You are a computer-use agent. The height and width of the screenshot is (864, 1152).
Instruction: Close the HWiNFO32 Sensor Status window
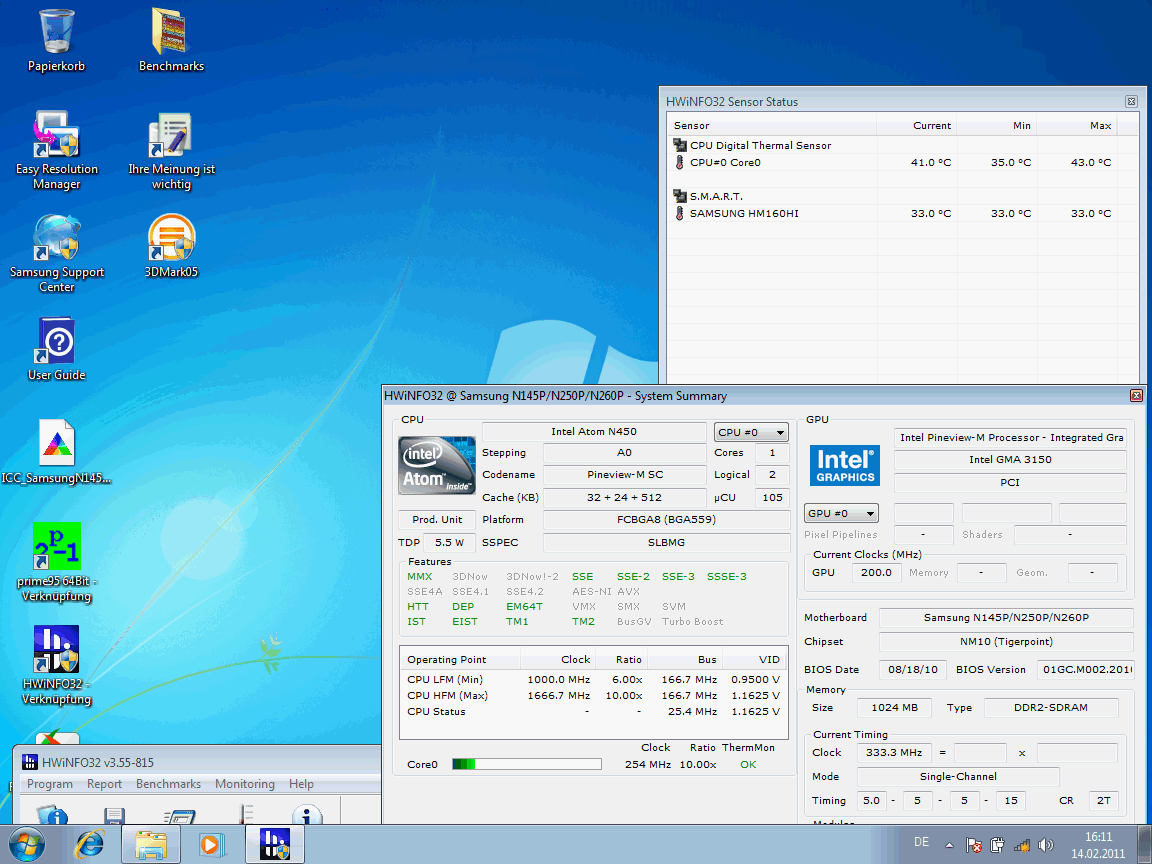pyautogui.click(x=1131, y=102)
